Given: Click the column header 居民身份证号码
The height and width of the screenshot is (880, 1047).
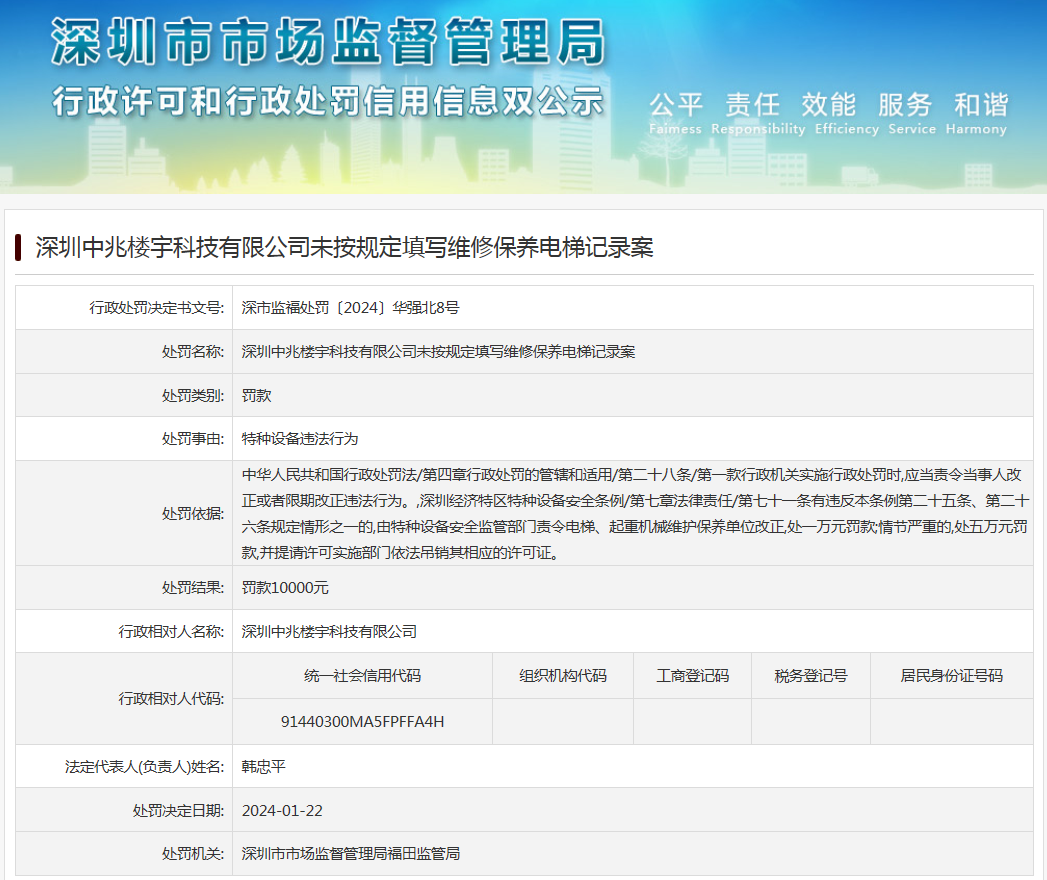Looking at the screenshot, I should click(952, 676).
